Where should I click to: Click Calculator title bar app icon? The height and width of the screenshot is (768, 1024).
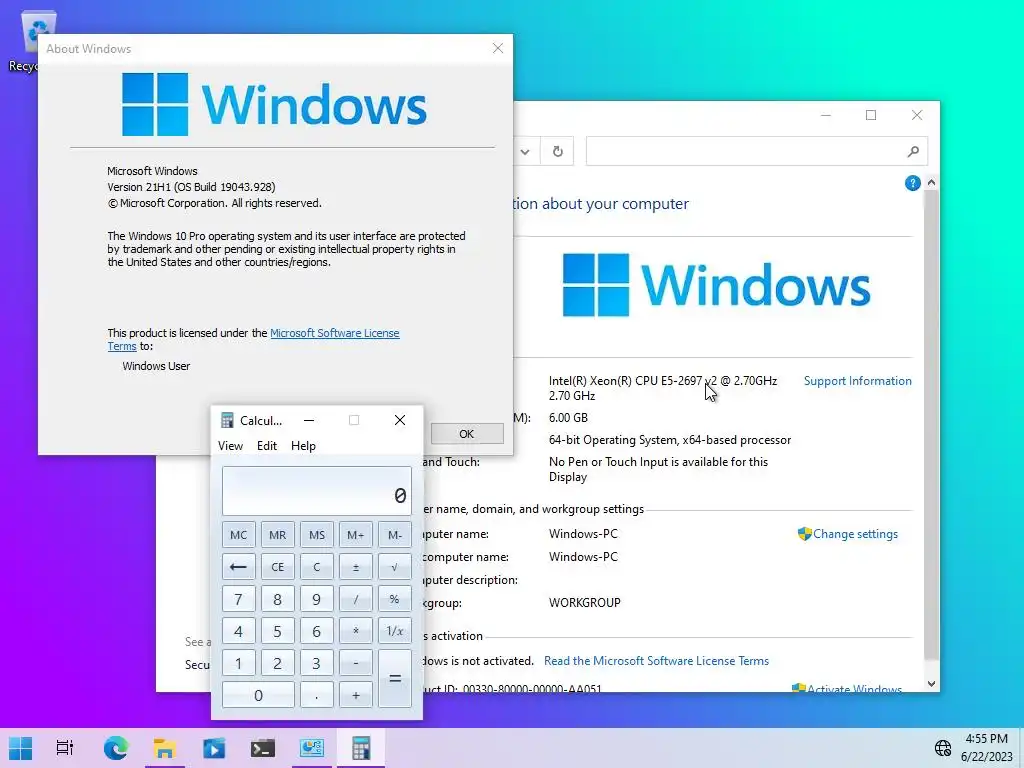click(227, 420)
